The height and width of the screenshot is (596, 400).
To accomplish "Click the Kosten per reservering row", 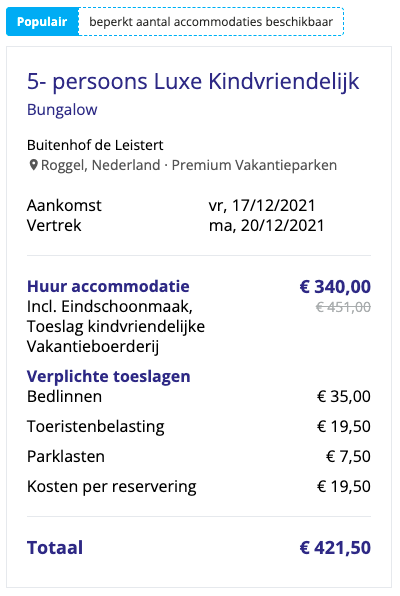I will point(199,487).
